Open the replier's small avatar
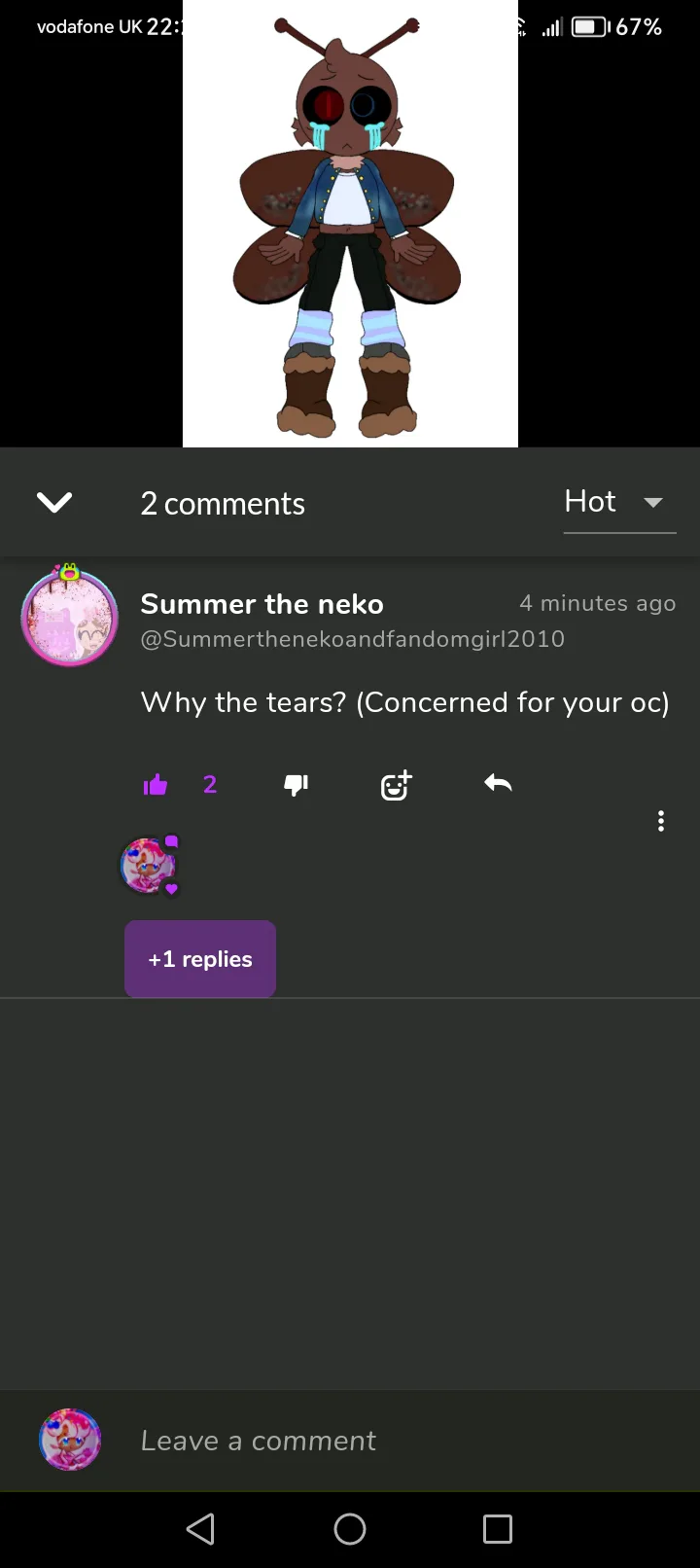The image size is (700, 1568). point(148,865)
